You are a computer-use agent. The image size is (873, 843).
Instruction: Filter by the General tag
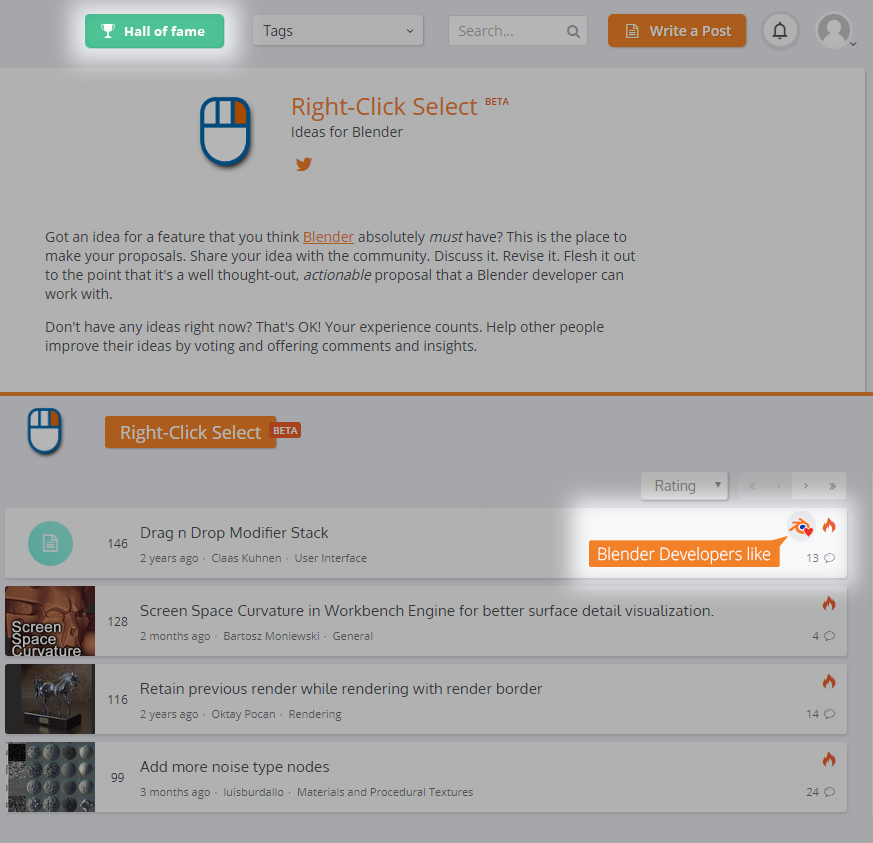coord(352,636)
